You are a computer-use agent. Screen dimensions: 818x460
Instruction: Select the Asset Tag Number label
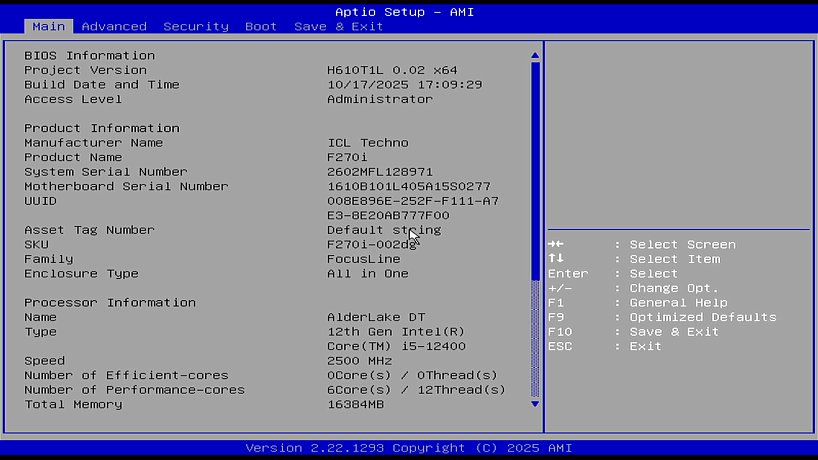tap(89, 230)
